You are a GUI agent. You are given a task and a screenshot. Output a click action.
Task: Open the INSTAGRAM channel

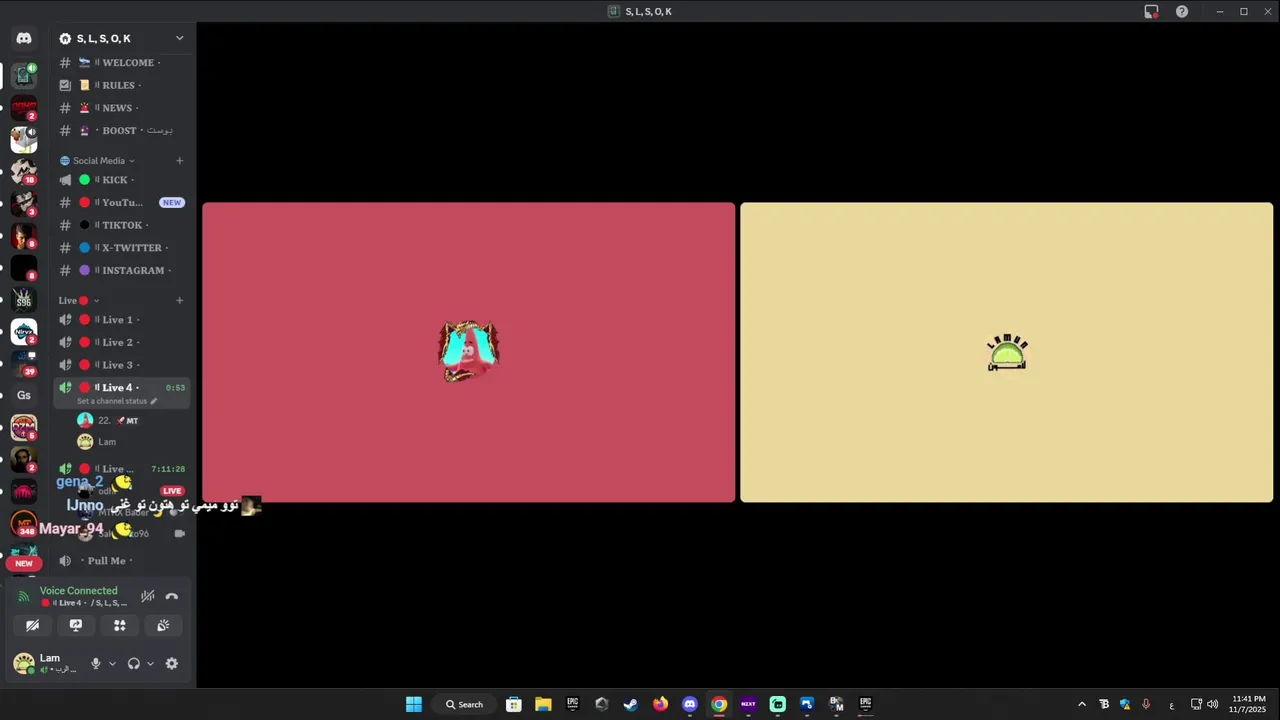coord(122,270)
